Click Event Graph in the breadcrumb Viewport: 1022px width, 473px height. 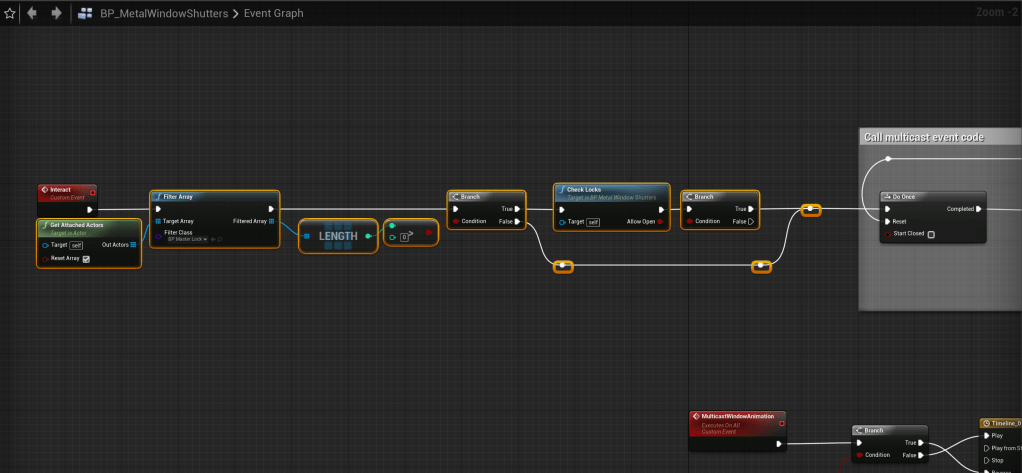(x=273, y=14)
